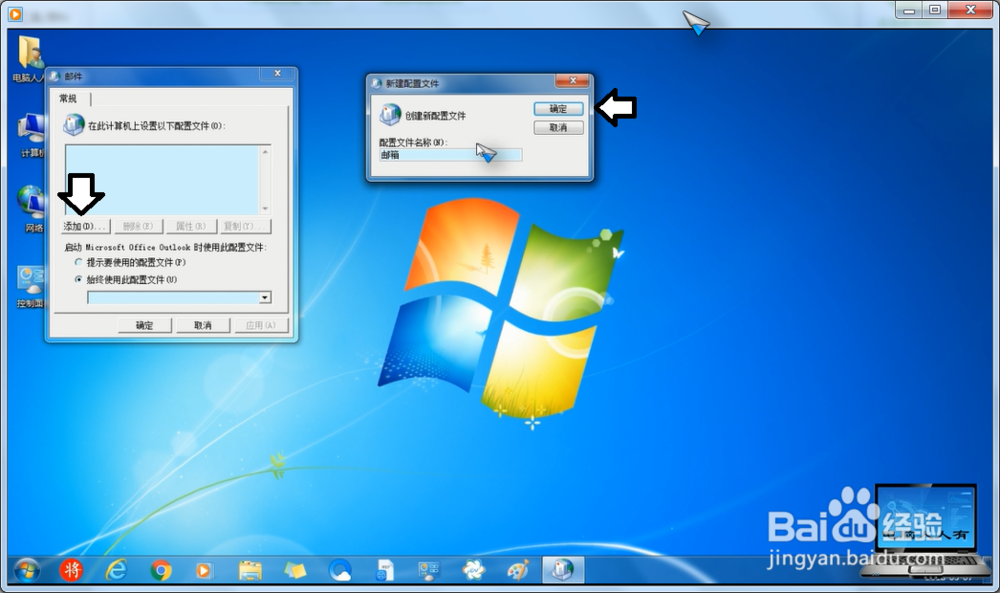Open Windows Explorer folder in taskbar
The height and width of the screenshot is (593, 1000).
pyautogui.click(x=250, y=570)
